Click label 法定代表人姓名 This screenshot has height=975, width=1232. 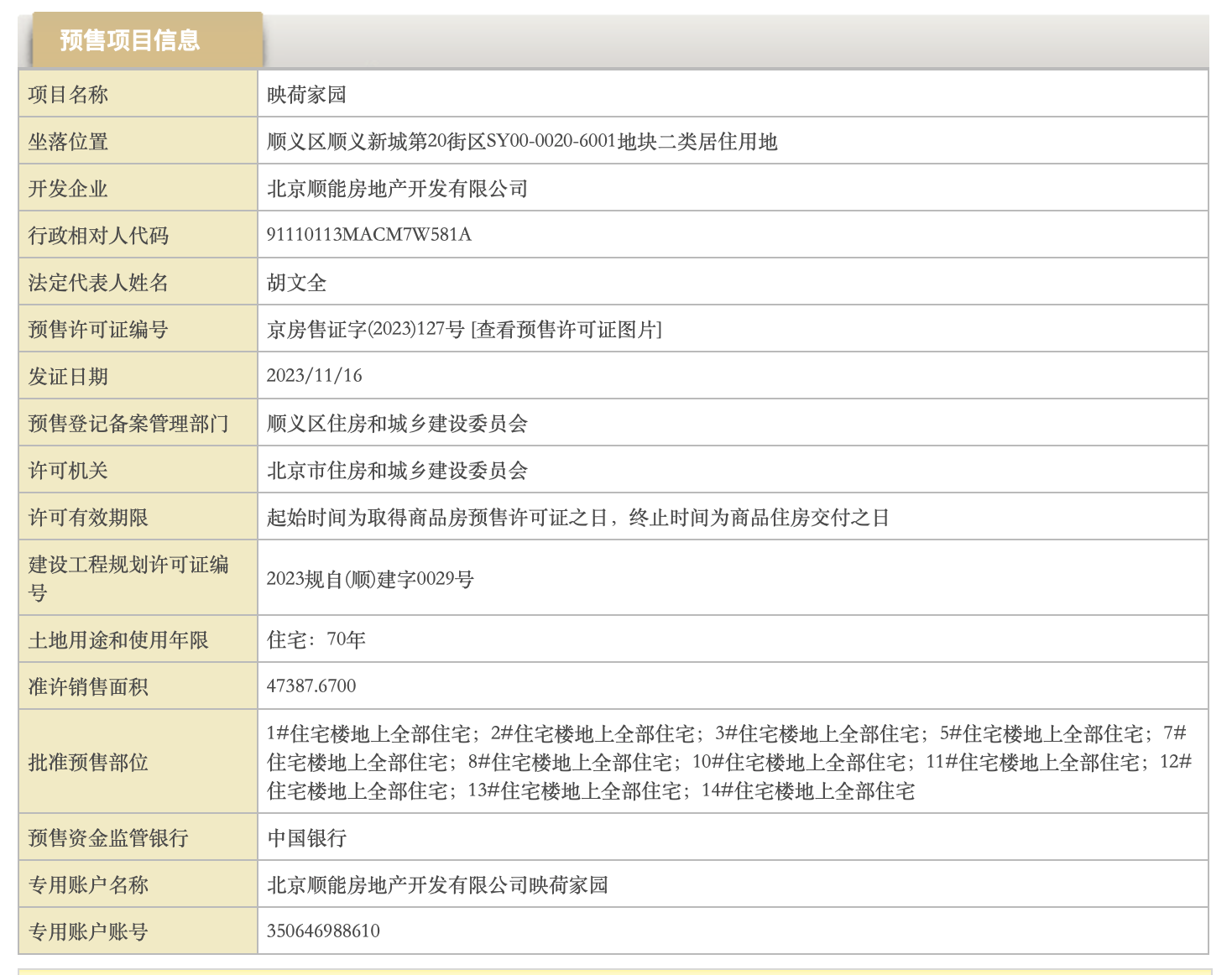coord(98,283)
